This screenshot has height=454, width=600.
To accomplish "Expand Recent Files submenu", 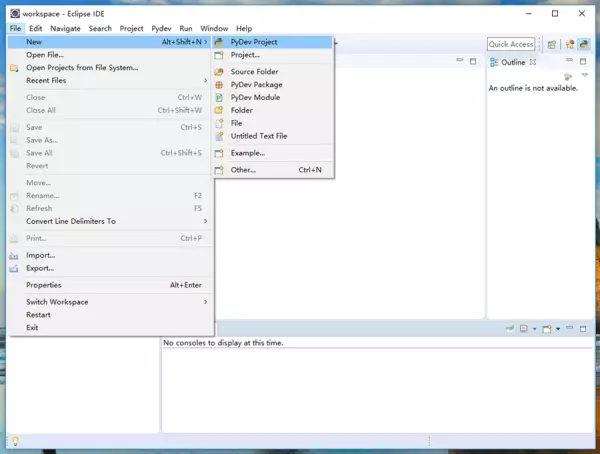I will click(205, 80).
